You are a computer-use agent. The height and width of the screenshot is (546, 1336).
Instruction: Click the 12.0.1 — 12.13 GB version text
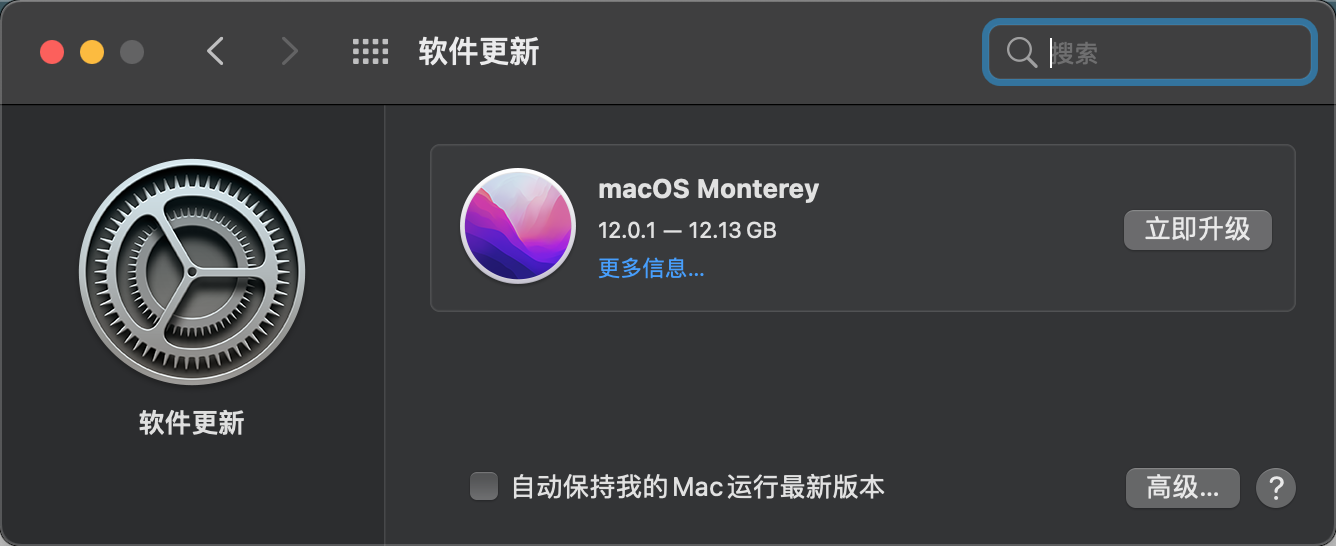[687, 230]
